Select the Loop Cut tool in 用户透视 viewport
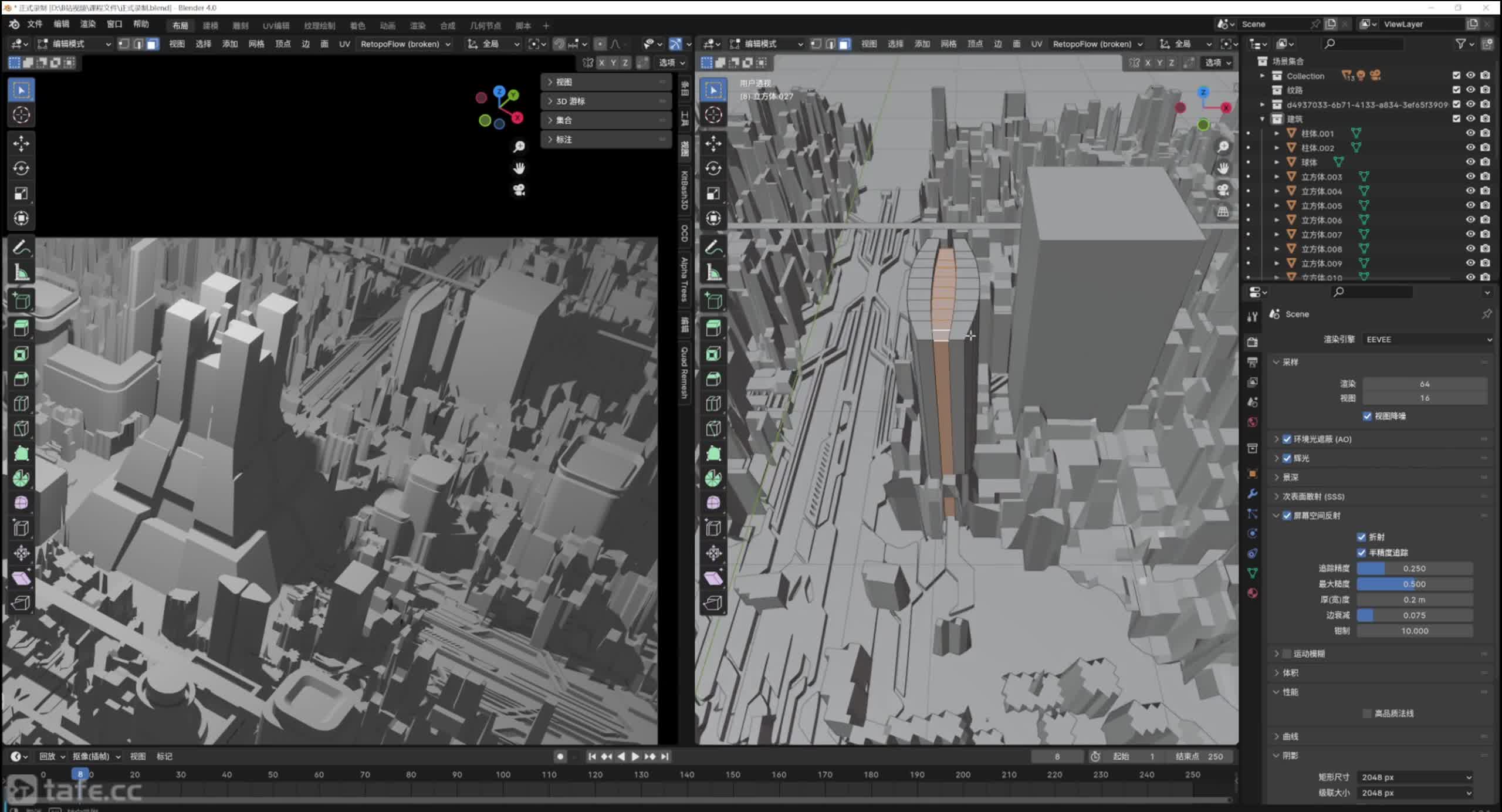The height and width of the screenshot is (812, 1502). pos(713,403)
